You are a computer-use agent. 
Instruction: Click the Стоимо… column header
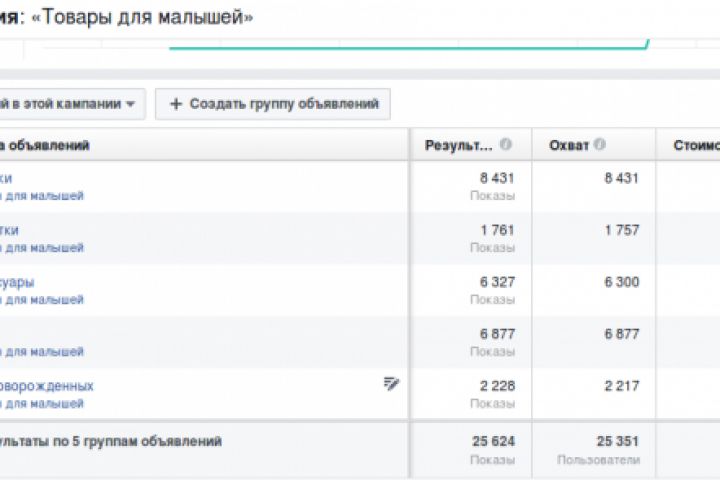[689, 145]
